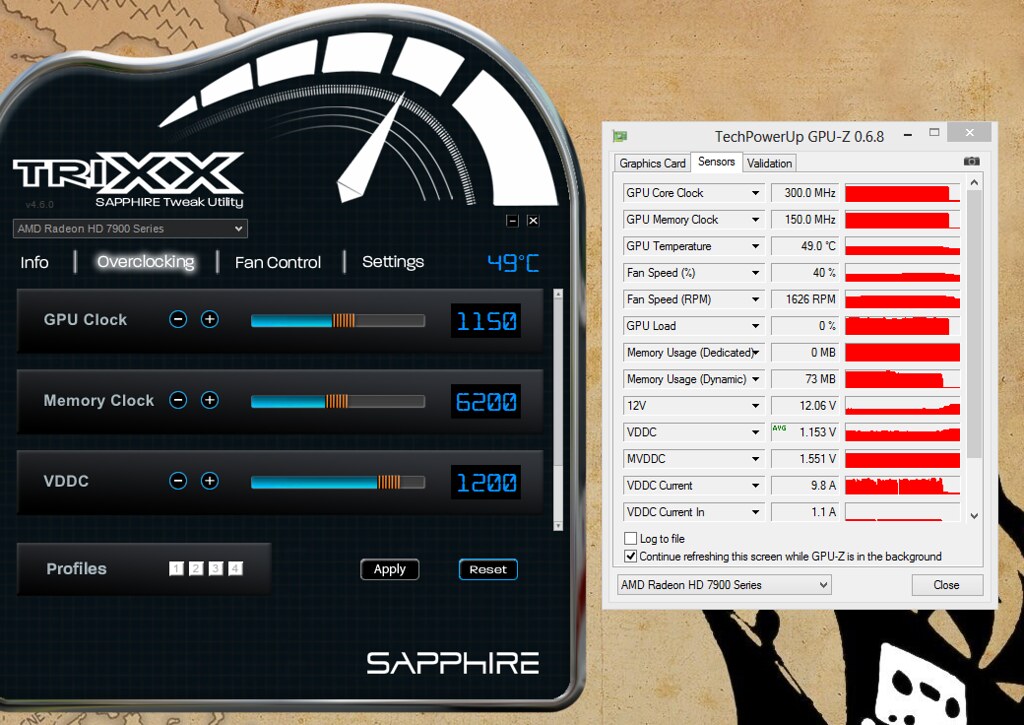This screenshot has width=1024, height=725.
Task: Reset the overclocking values
Action: tap(488, 570)
